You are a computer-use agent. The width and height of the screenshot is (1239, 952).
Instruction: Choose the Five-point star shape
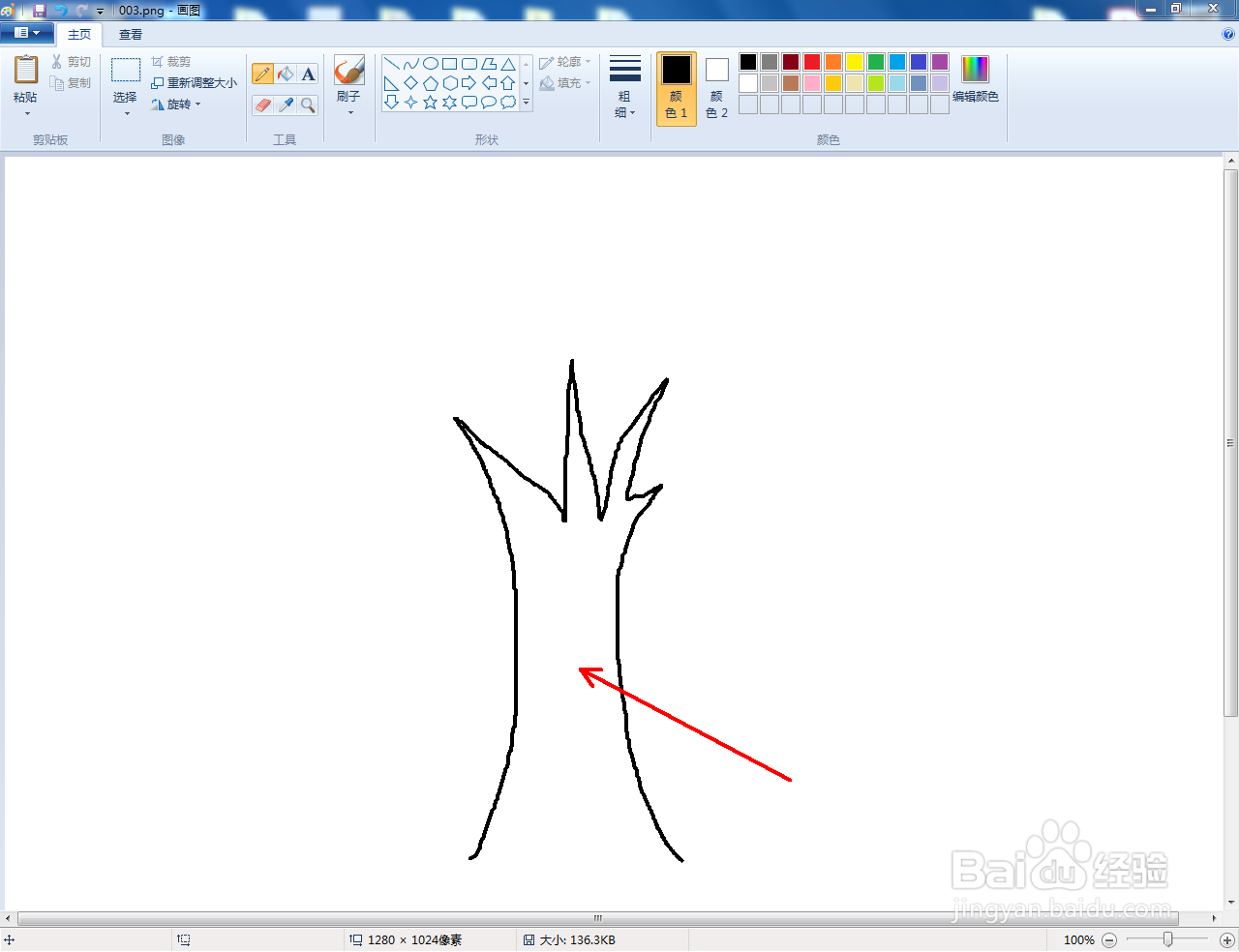[431, 102]
